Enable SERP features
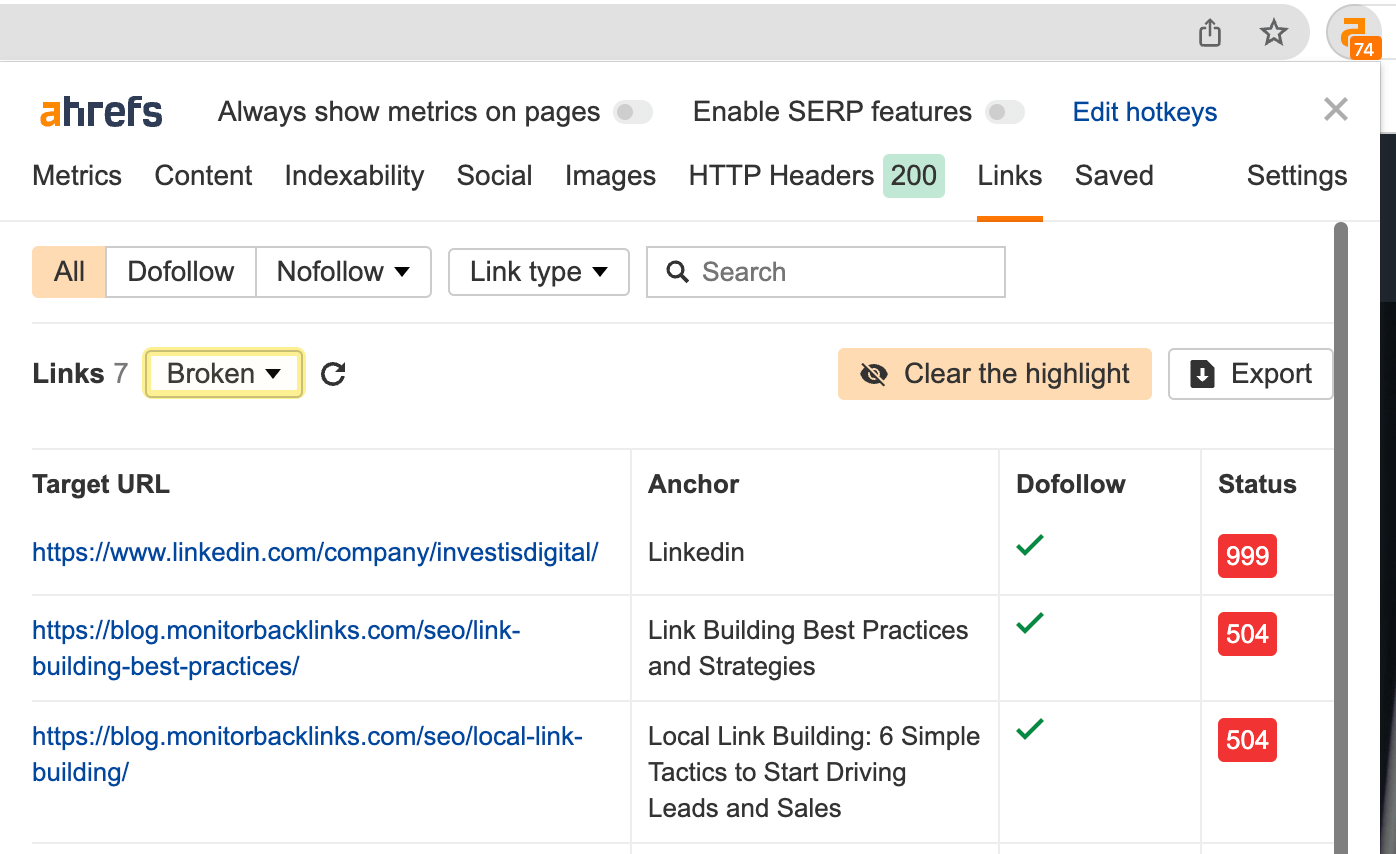 [1006, 113]
